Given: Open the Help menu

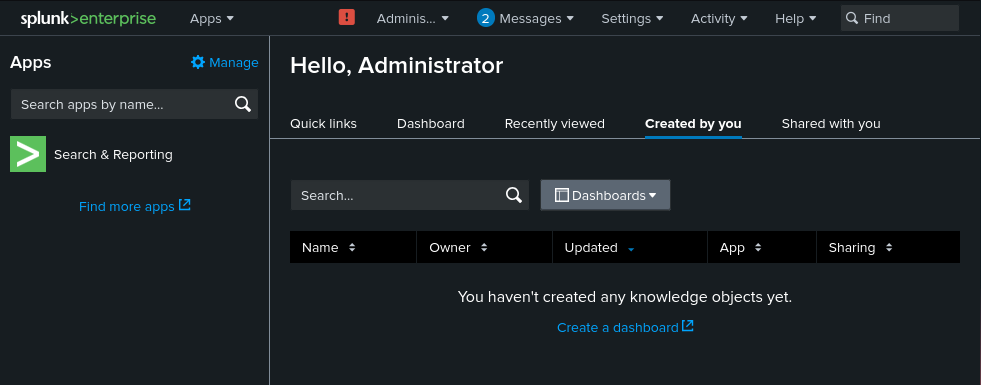Looking at the screenshot, I should [795, 19].
